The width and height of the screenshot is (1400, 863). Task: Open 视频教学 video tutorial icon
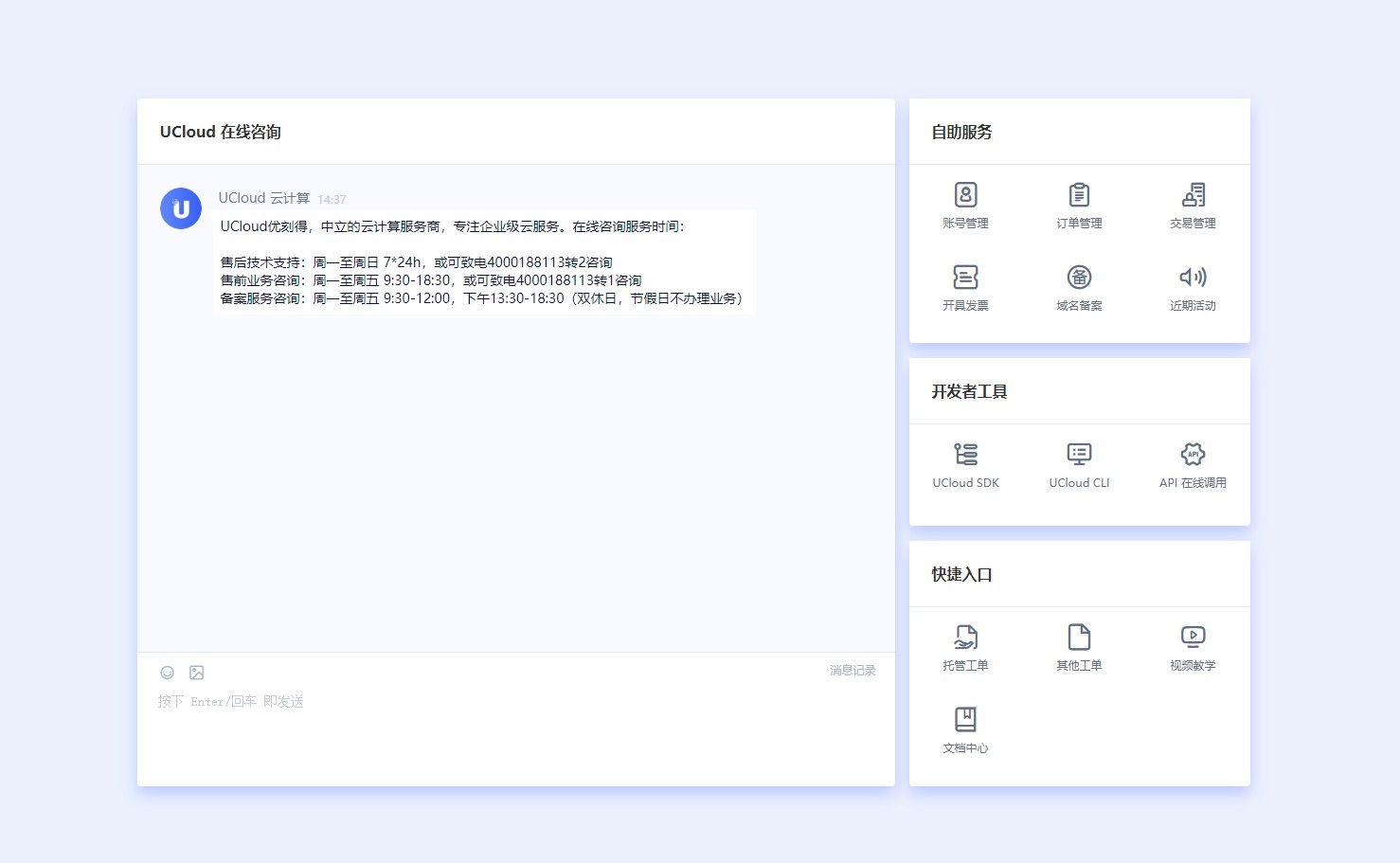[1193, 638]
